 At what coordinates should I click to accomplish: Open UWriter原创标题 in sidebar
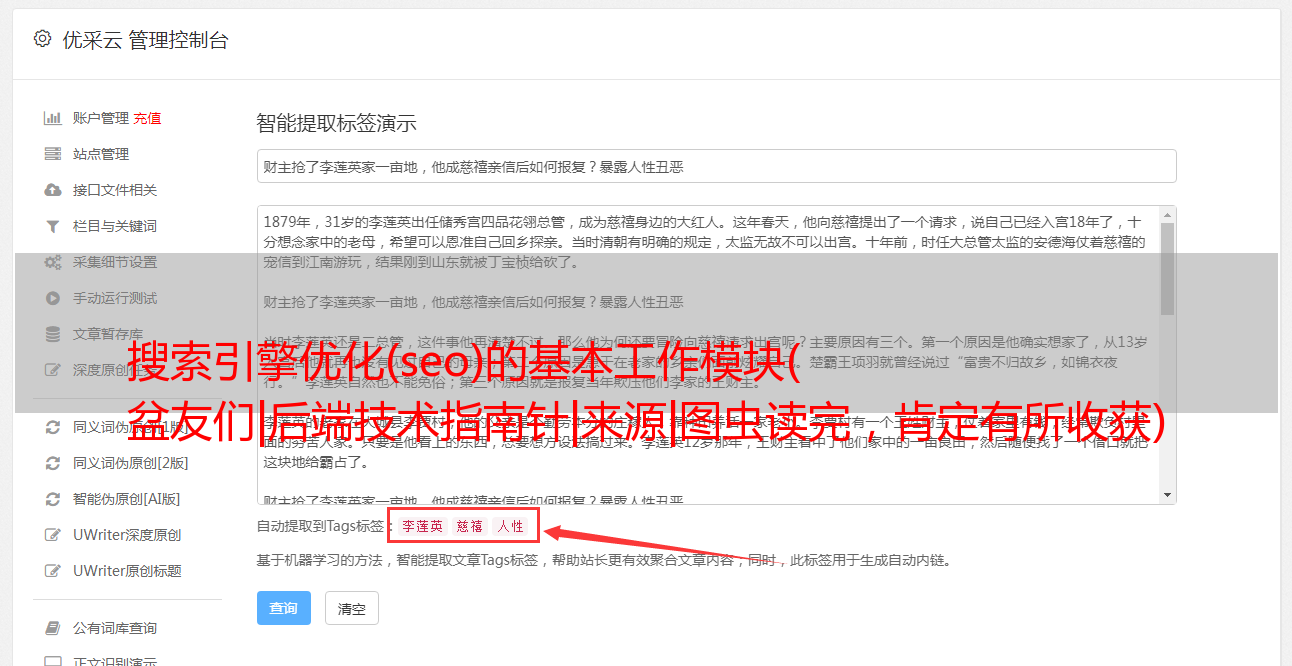(127, 571)
